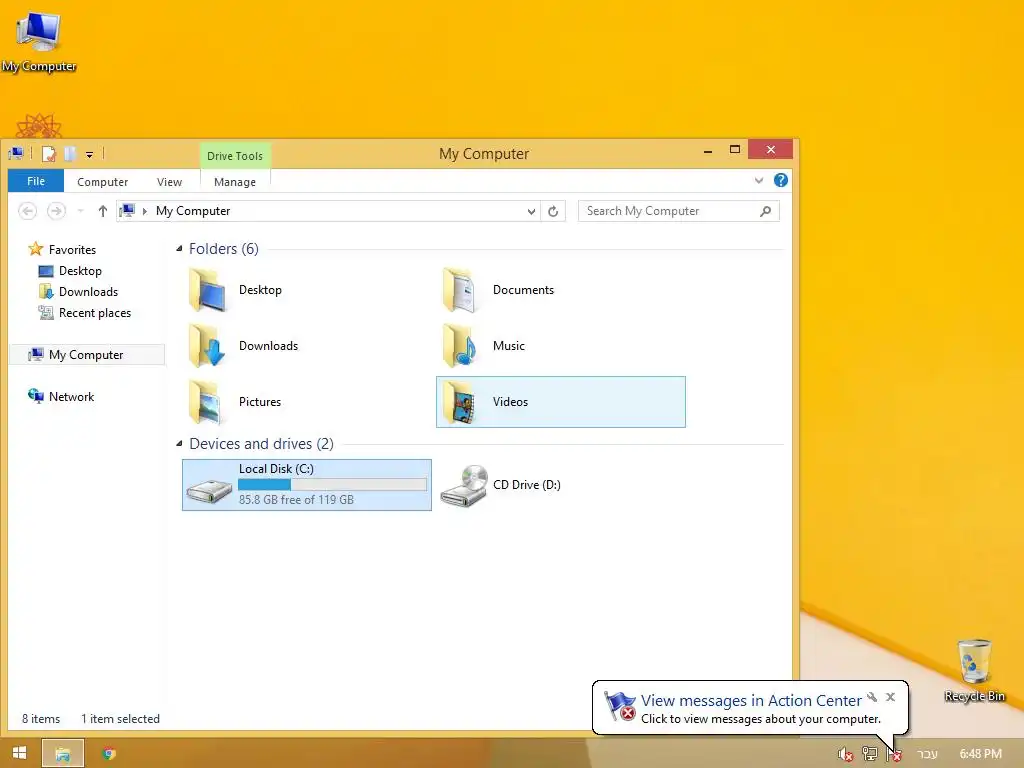The width and height of the screenshot is (1024, 768).
Task: Click the Hebrew language indicator in the taskbar
Action: click(927, 754)
